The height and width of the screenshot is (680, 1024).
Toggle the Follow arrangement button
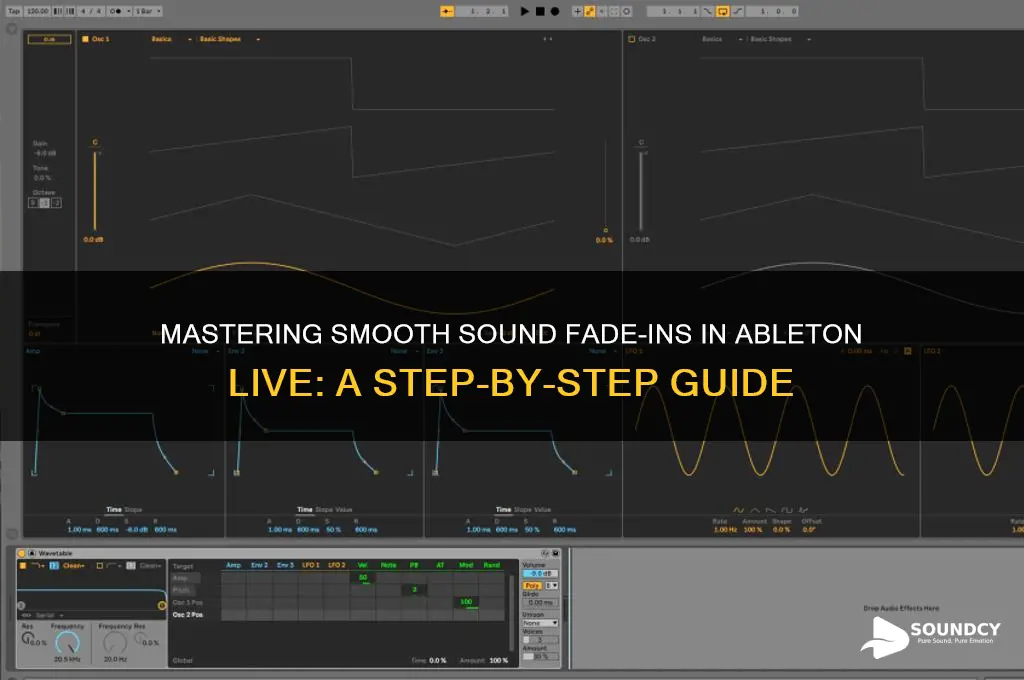[447, 11]
